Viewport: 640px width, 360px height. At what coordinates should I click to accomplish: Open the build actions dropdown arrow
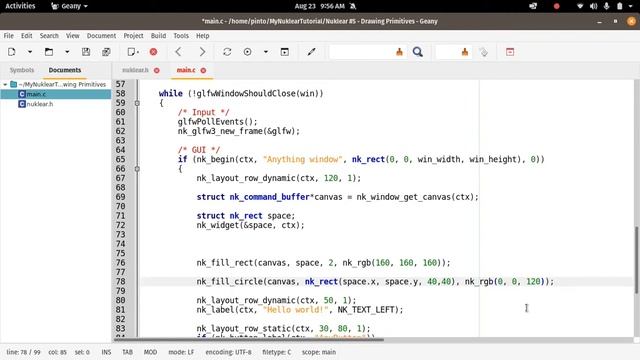(266, 52)
